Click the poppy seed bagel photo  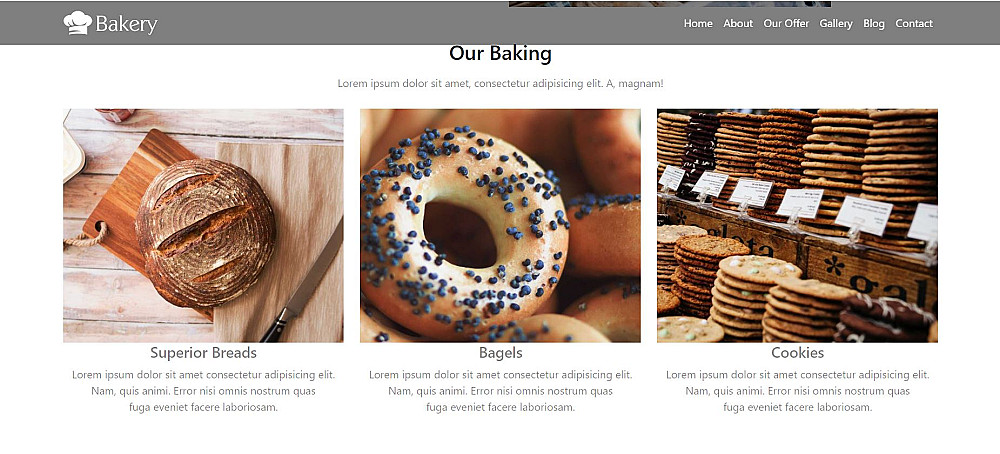coord(500,226)
